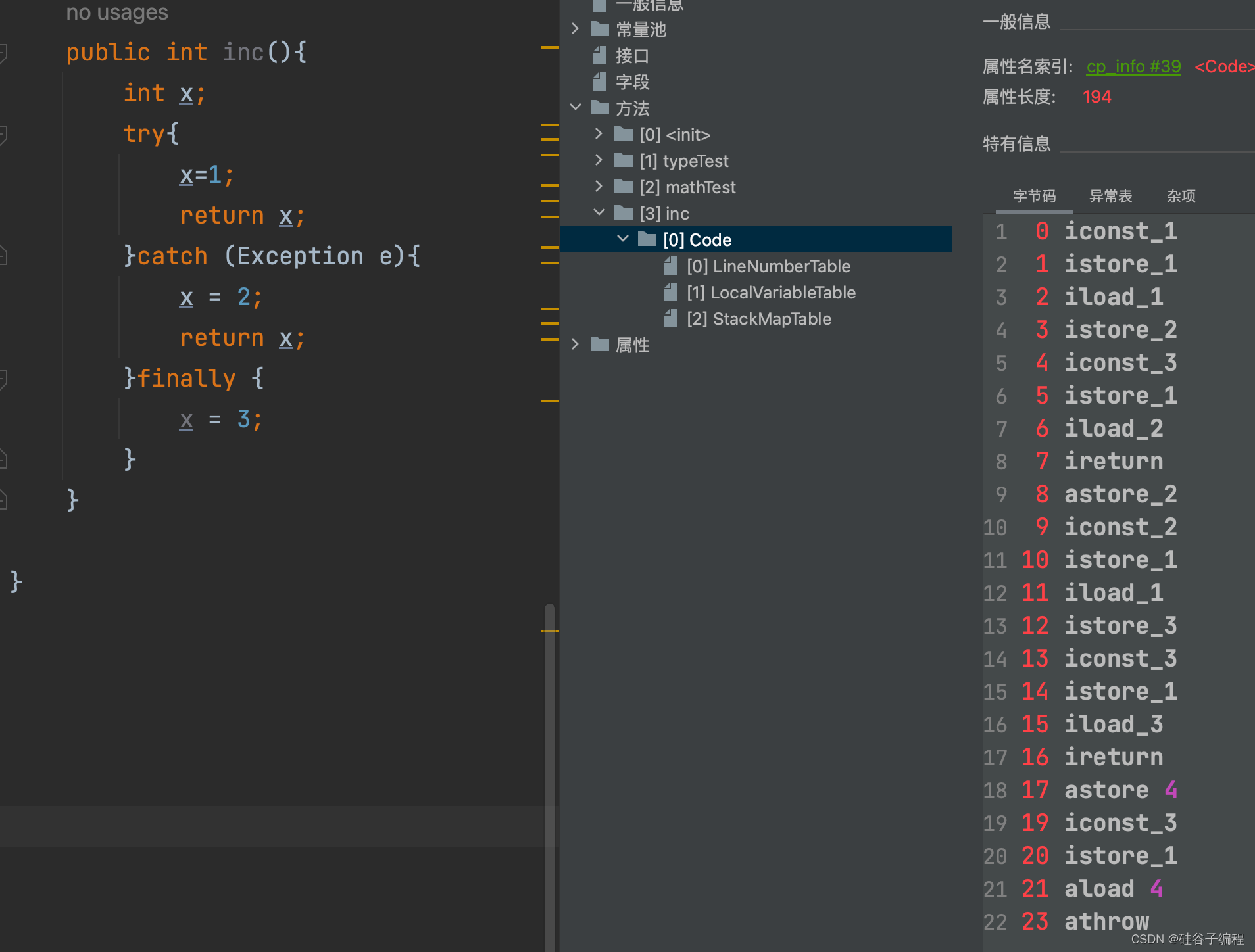Screen dimensions: 1255x952
Task: Click the 方法 folder icon
Action: 599,107
